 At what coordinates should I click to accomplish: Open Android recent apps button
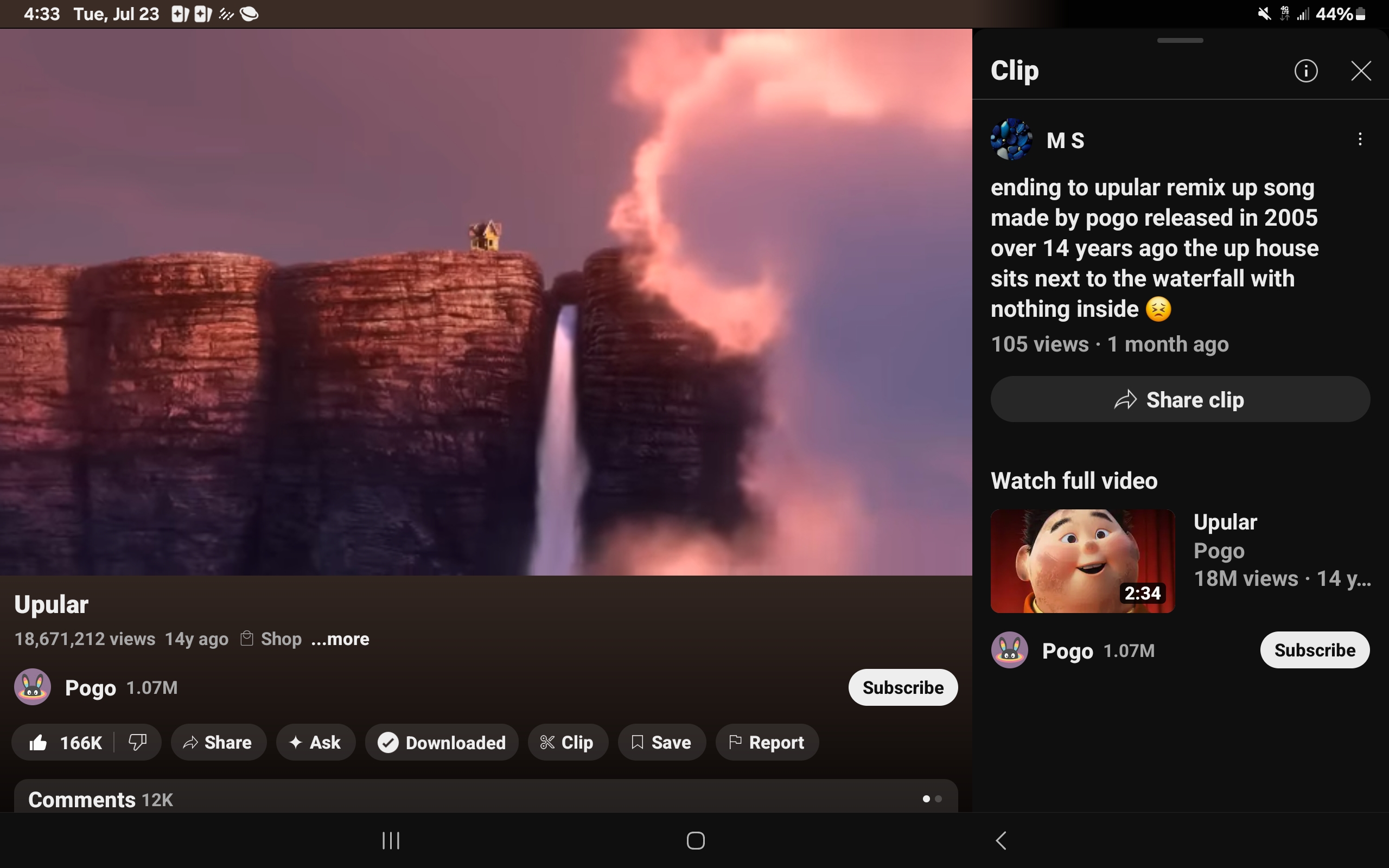point(391,840)
